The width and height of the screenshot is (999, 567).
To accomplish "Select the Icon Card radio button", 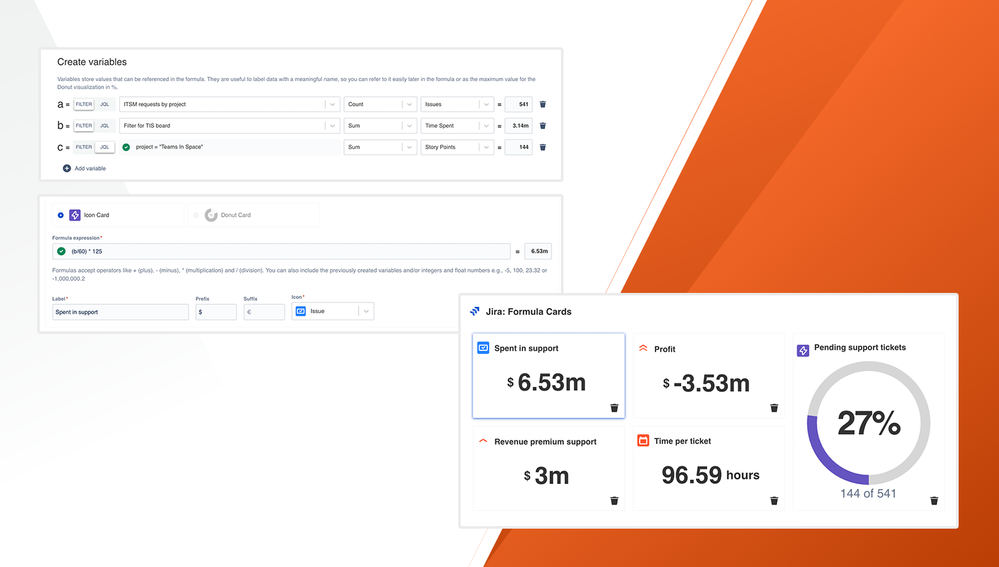I will pyautogui.click(x=61, y=215).
